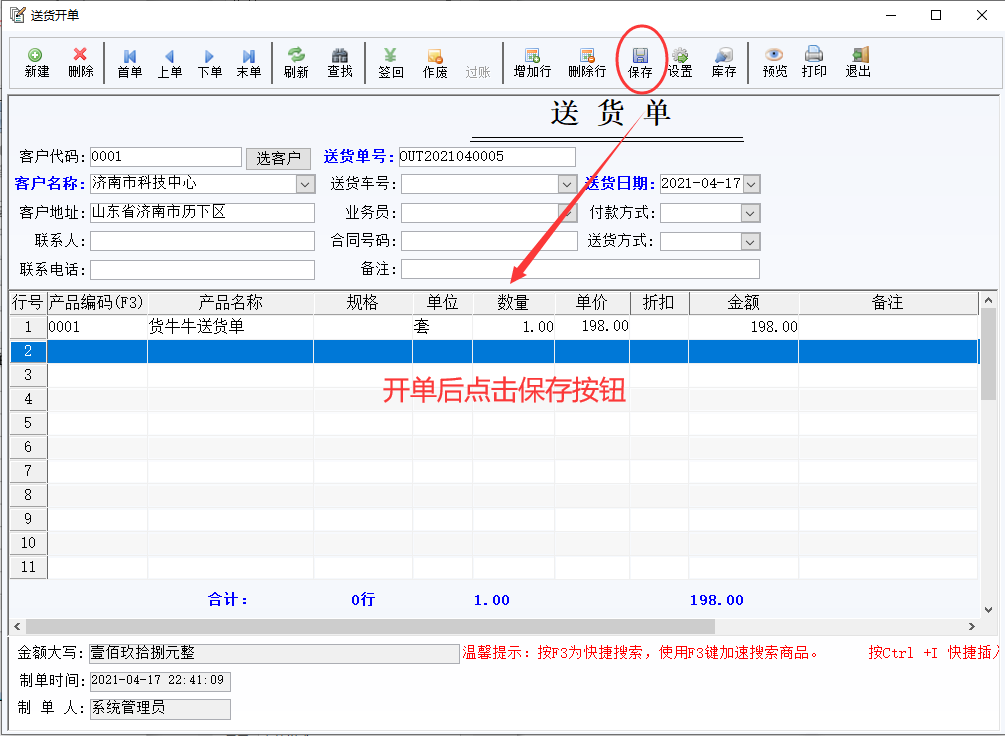This screenshot has width=1005, height=736.
Task: Go to first order with 首单
Action: (x=129, y=63)
